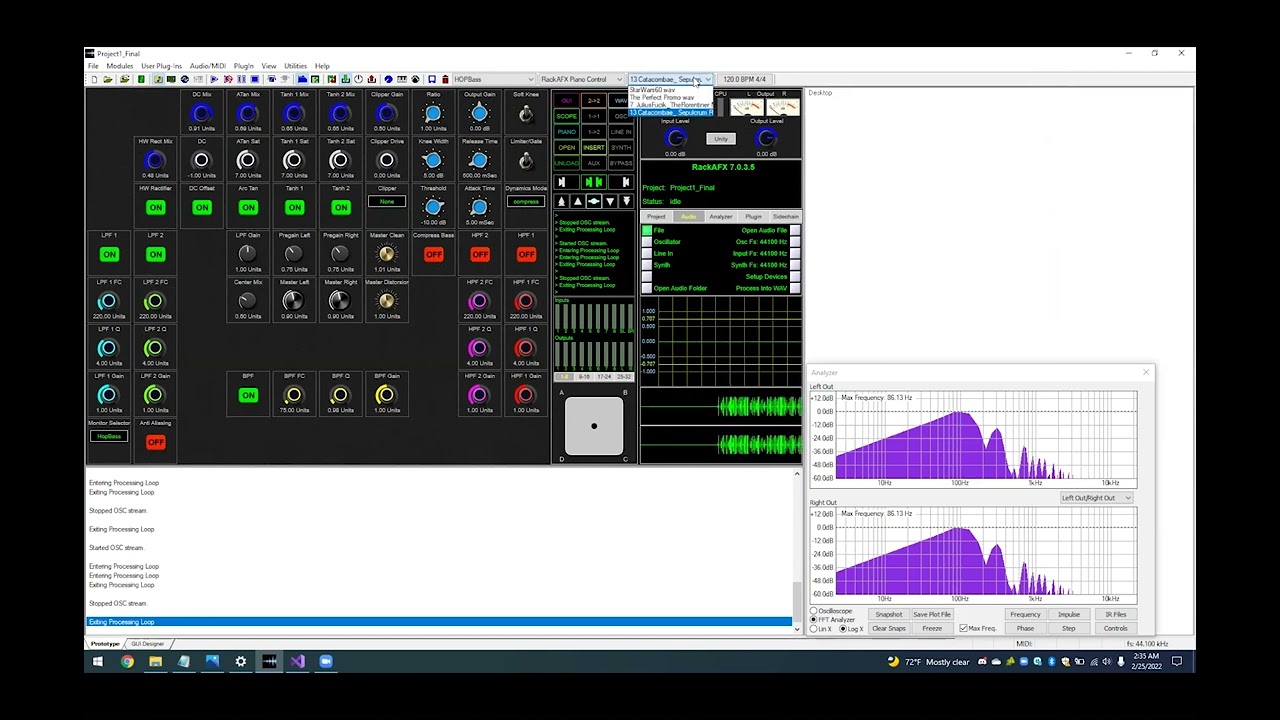
Task: Click the Snapshot button in Analyzer
Action: [888, 615]
